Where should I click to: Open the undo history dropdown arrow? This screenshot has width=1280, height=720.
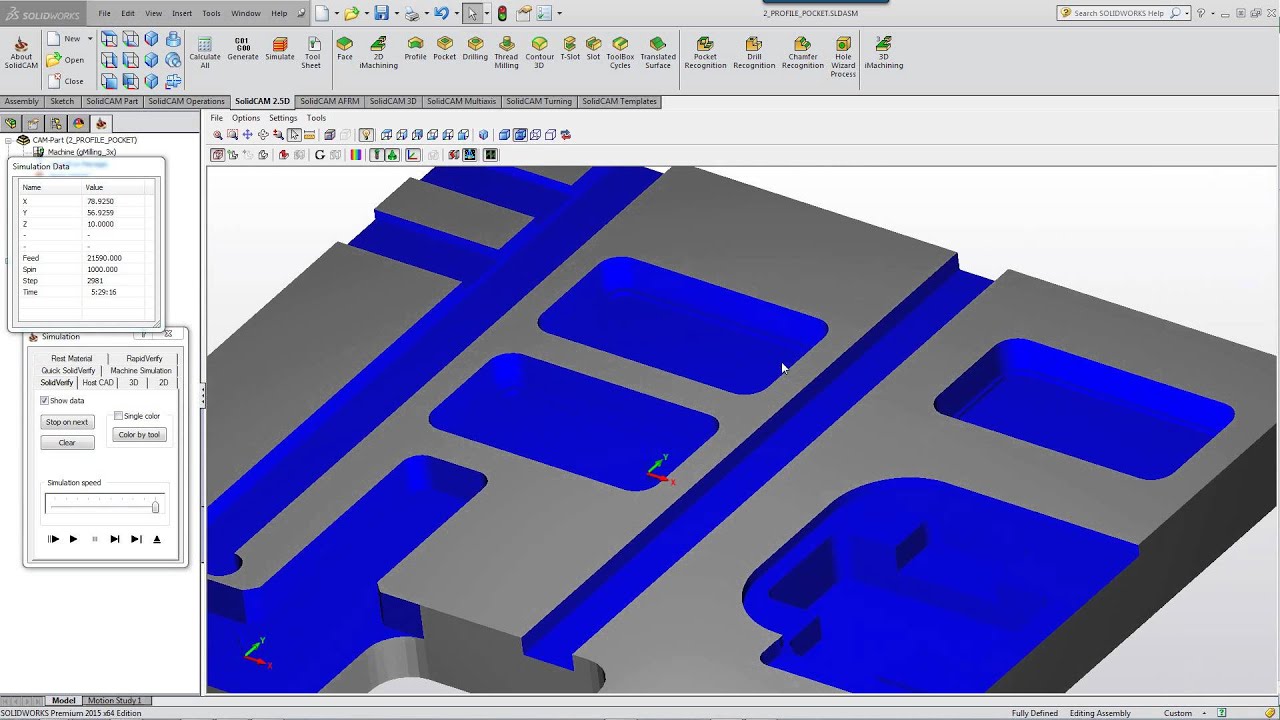(x=455, y=13)
